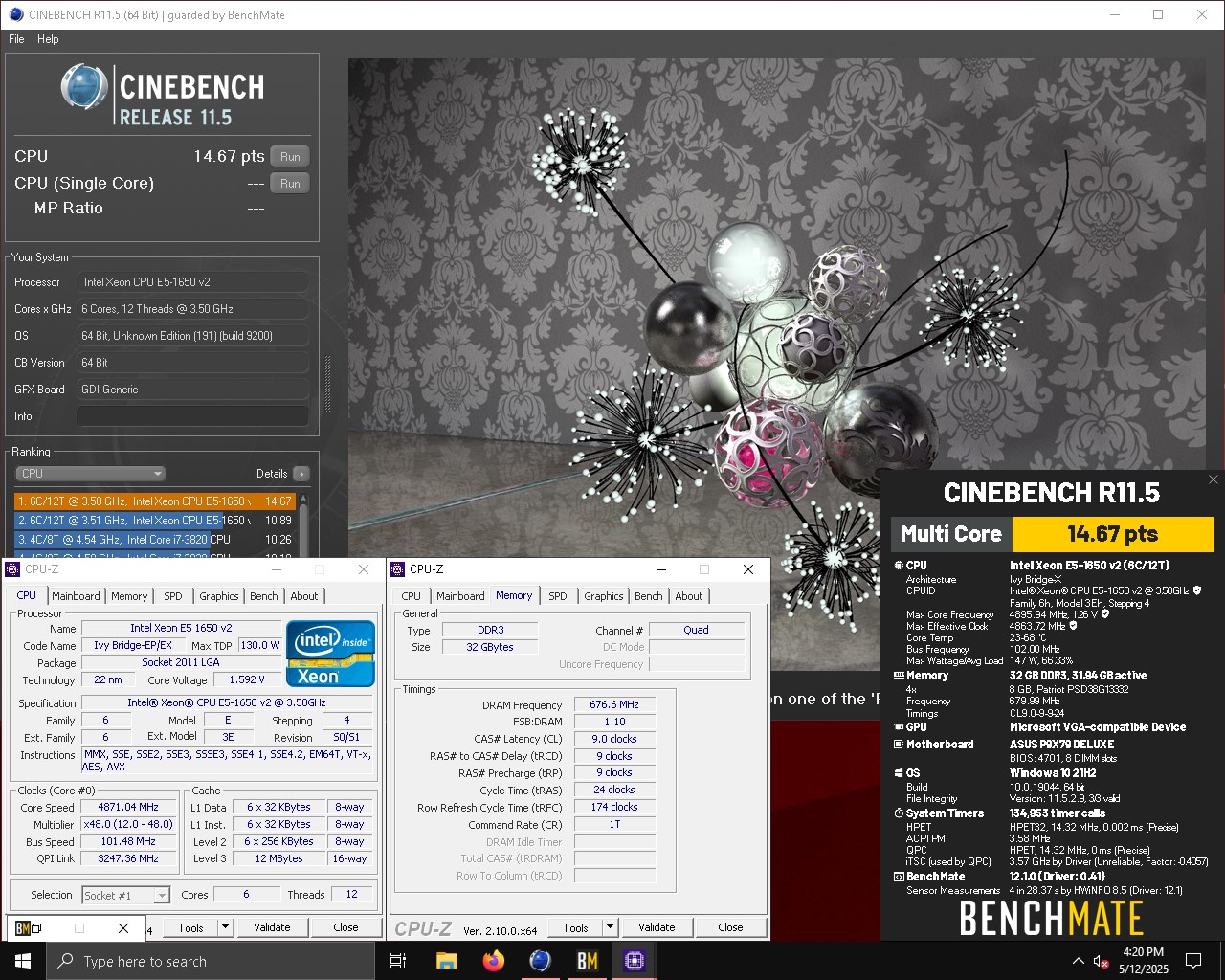Click Validate in CPU-Z Memory window
The width and height of the screenshot is (1225, 980).
[657, 927]
